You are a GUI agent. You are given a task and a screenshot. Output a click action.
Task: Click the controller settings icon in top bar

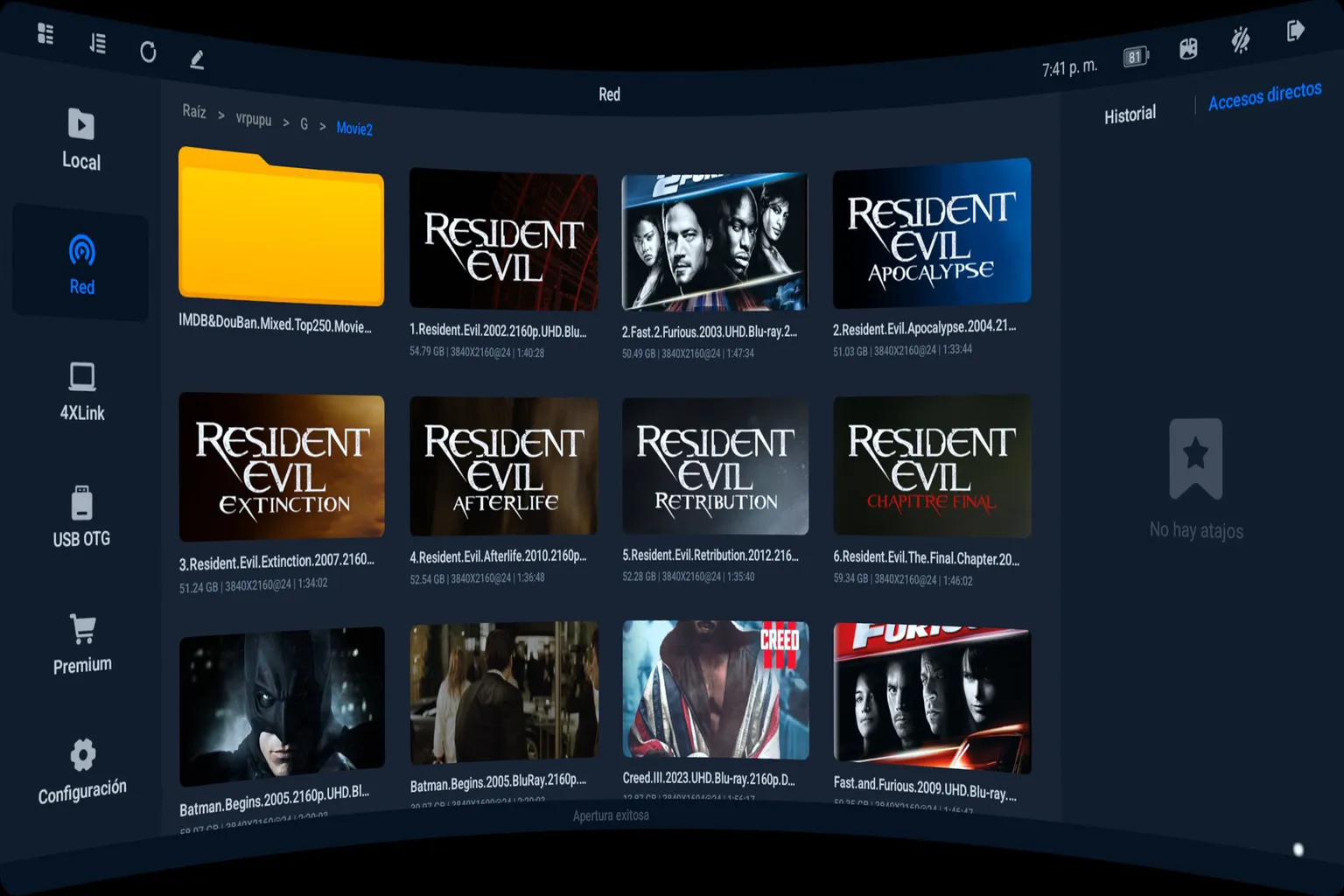point(1241,39)
